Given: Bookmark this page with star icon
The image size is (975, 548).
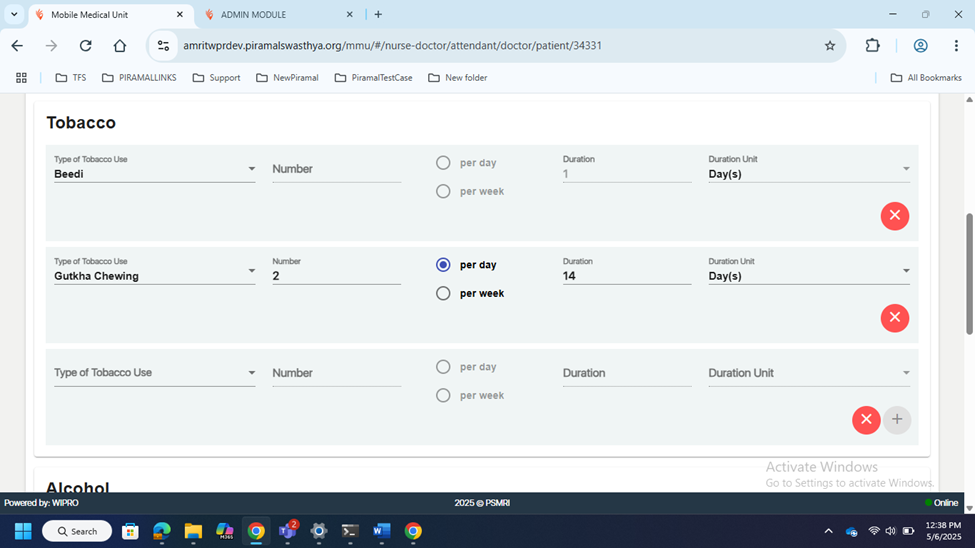Looking at the screenshot, I should [x=829, y=45].
